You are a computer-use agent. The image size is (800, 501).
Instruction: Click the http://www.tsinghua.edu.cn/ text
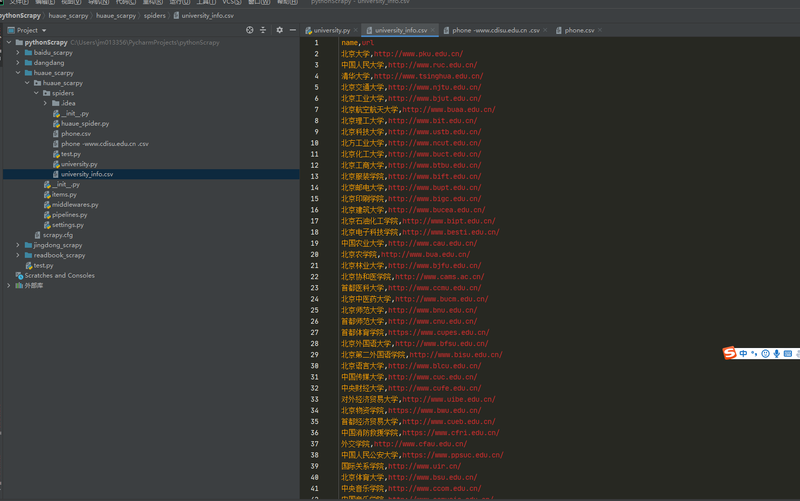click(x=429, y=76)
